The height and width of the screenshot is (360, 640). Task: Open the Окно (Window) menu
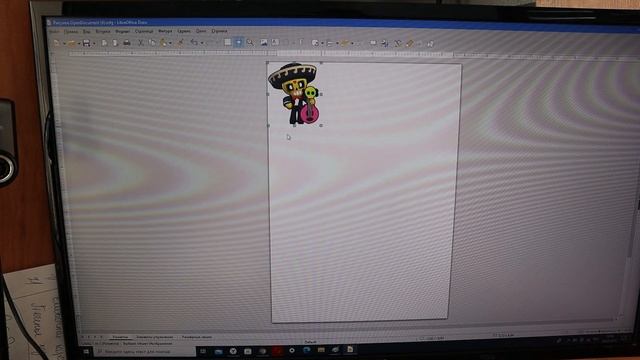coord(201,31)
